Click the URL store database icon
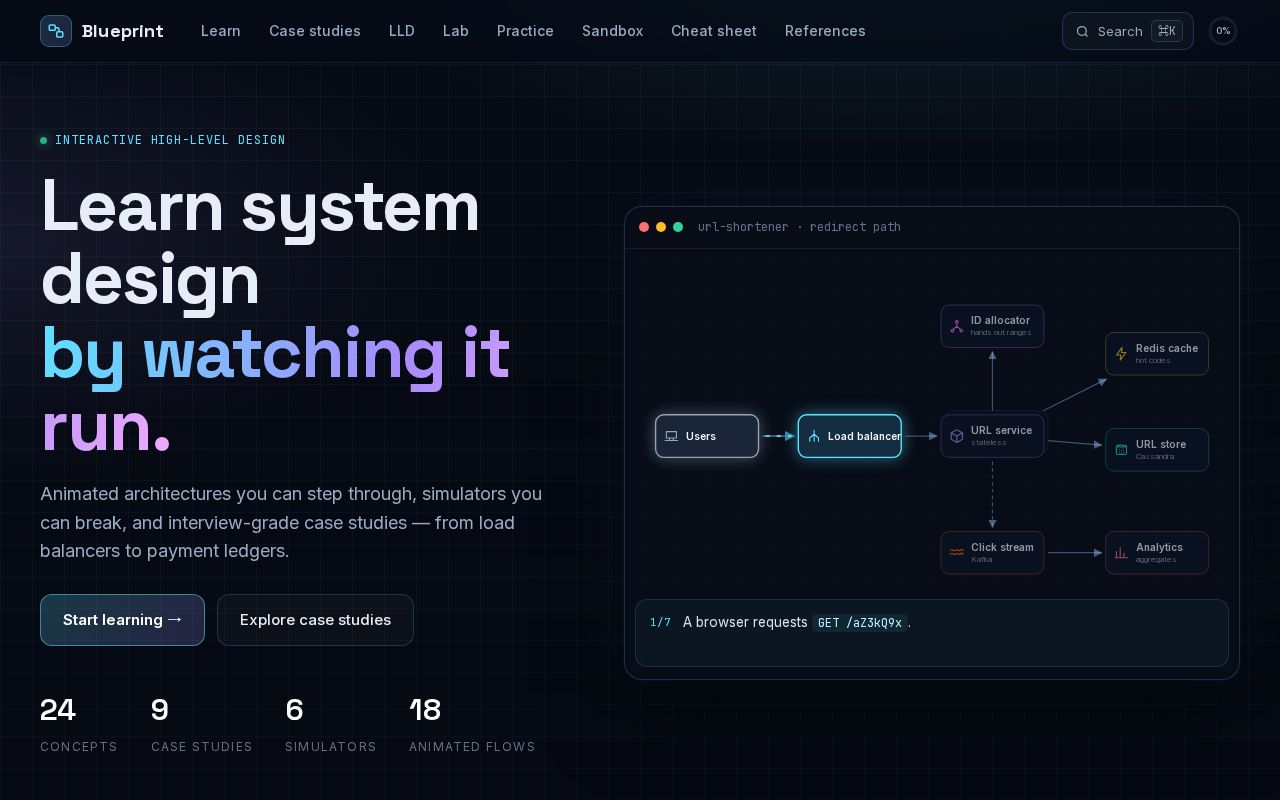 [1121, 450]
